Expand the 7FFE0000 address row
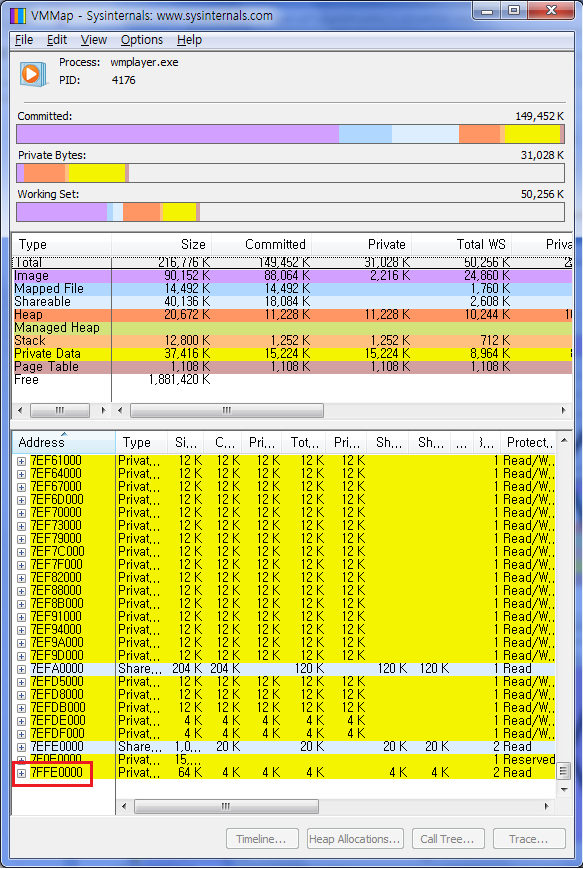583x869 pixels. 21,773
